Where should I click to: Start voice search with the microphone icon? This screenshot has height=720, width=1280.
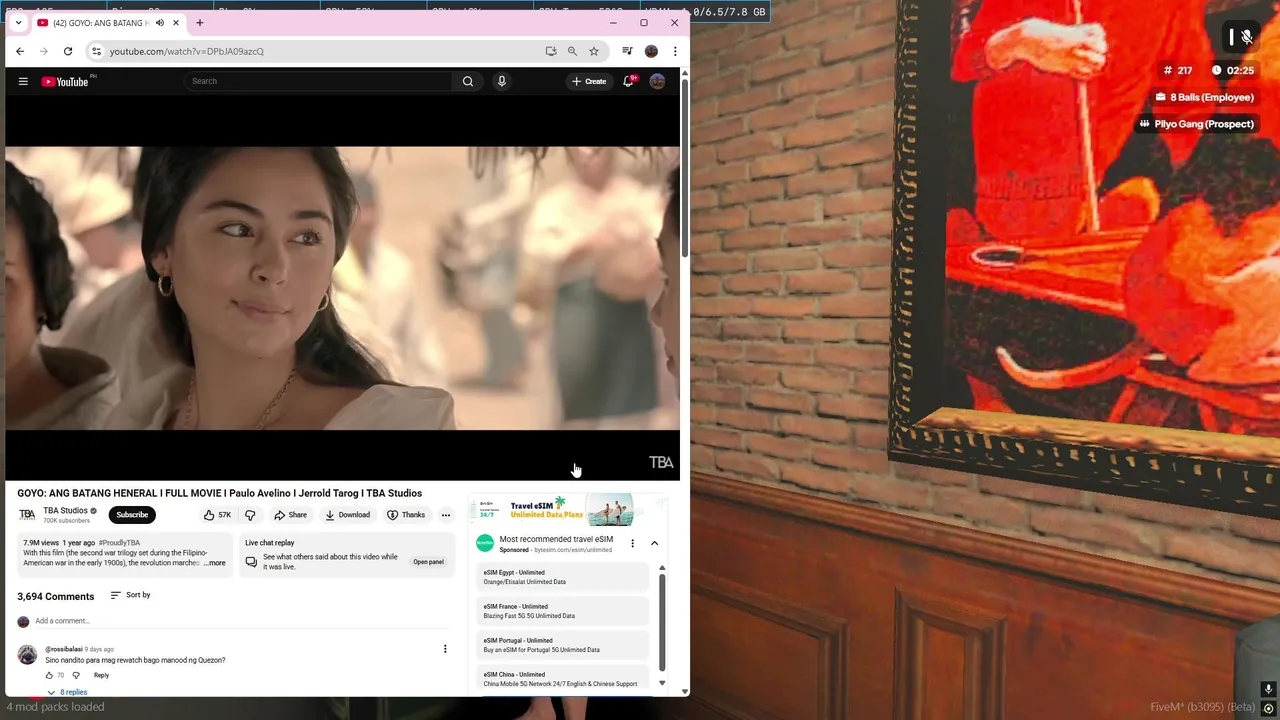(502, 81)
